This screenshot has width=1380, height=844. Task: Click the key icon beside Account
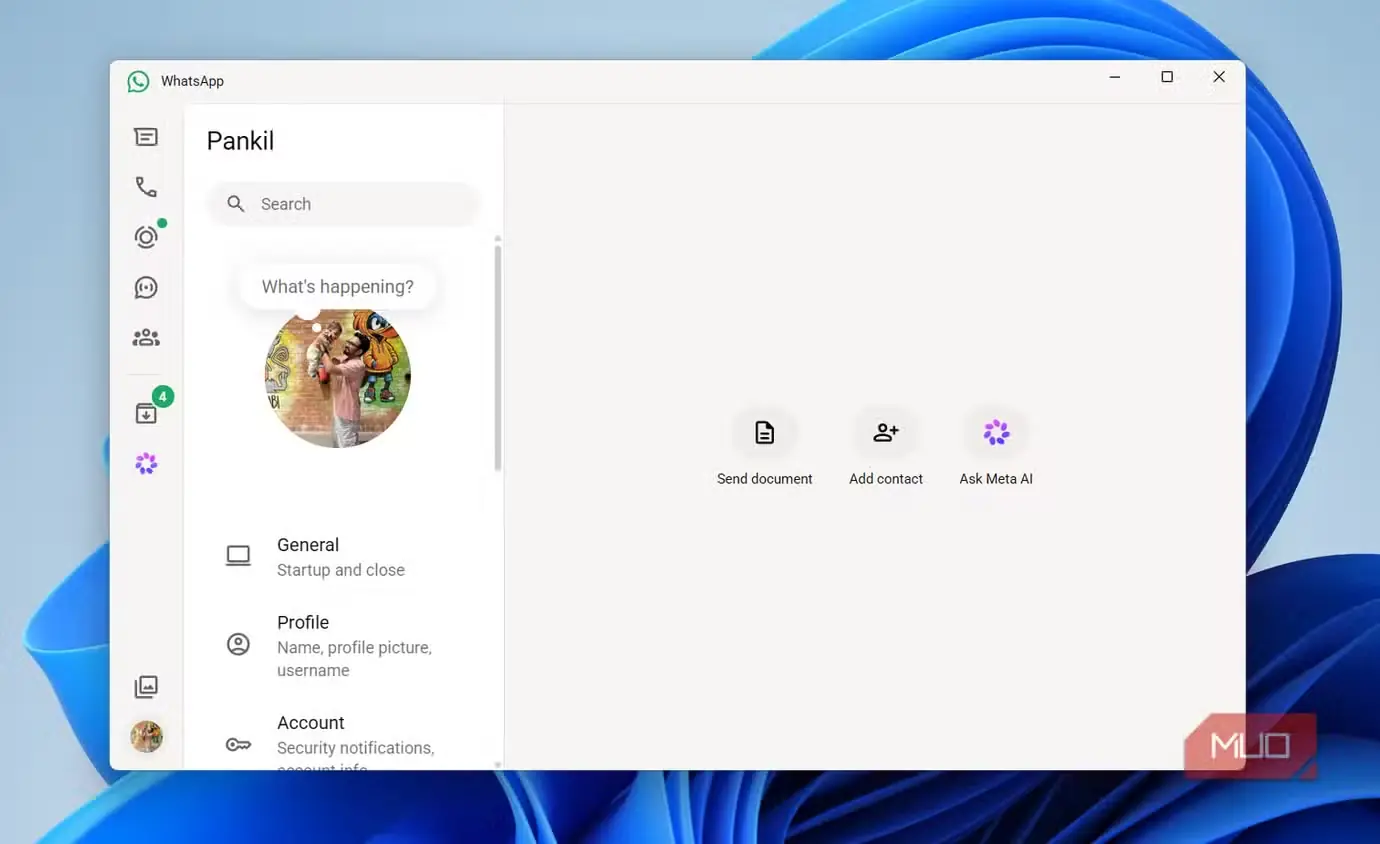(238, 744)
